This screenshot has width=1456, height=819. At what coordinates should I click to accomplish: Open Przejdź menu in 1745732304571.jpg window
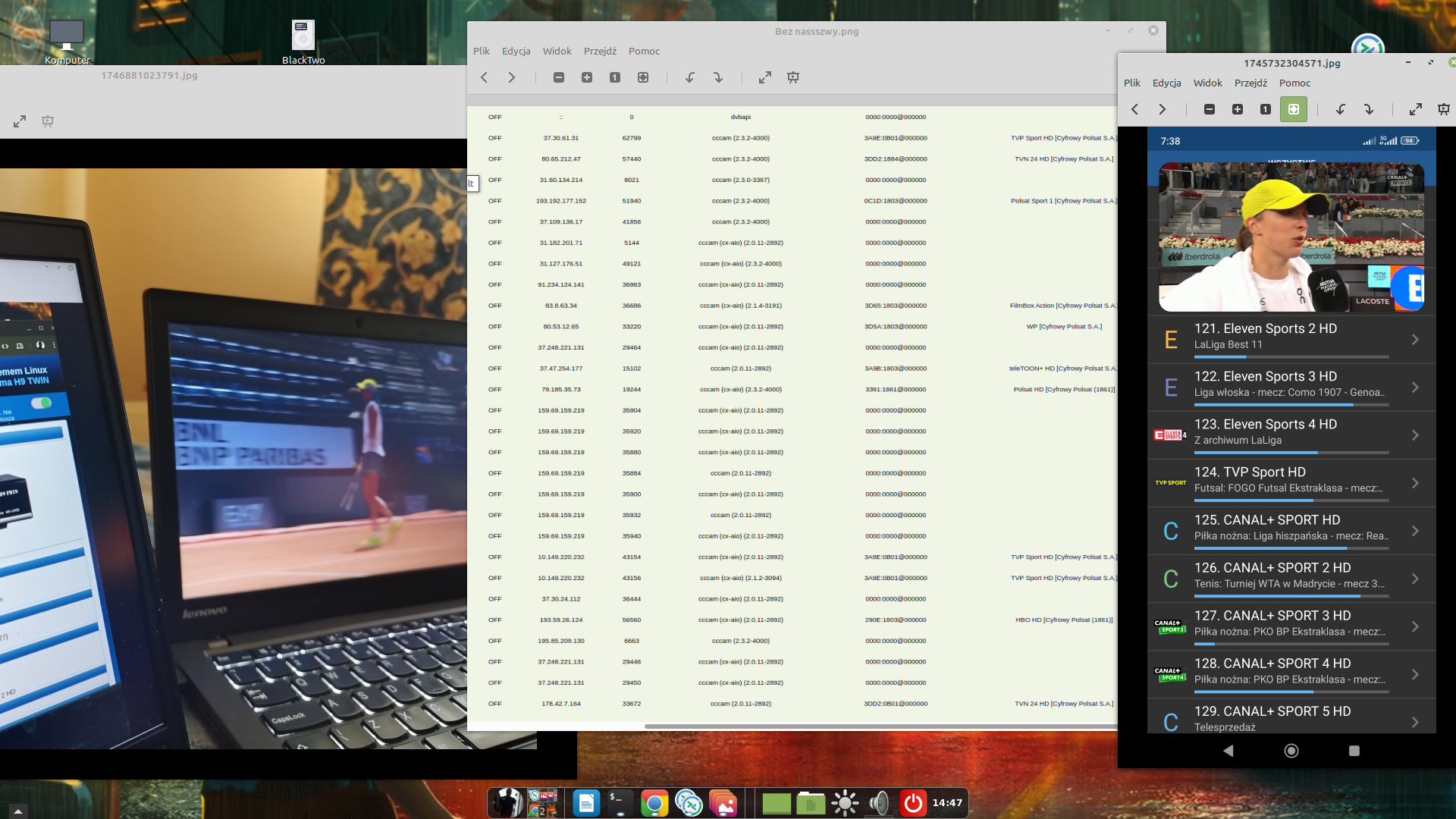pos(1250,83)
